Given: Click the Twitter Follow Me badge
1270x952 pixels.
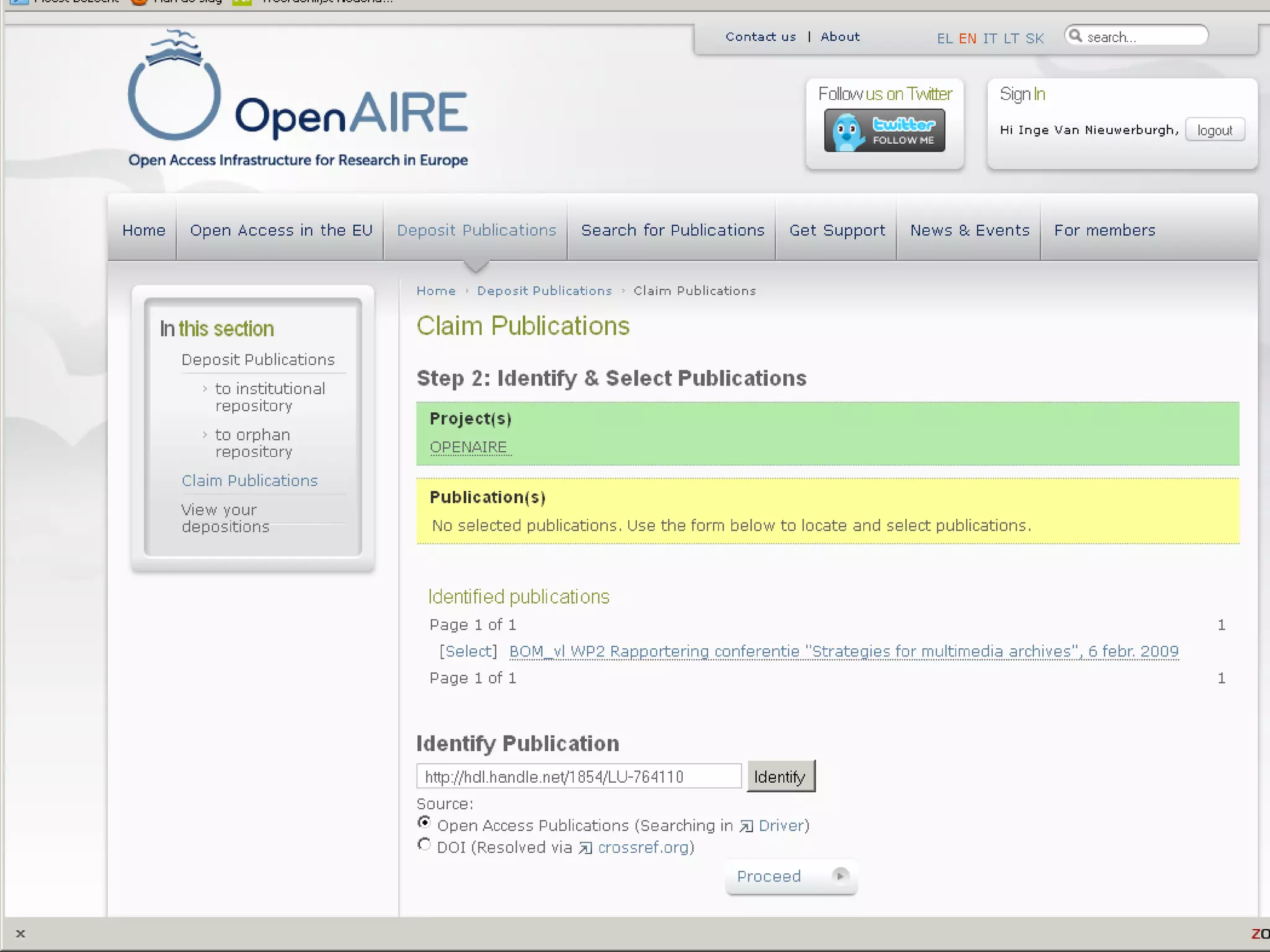Looking at the screenshot, I should click(884, 131).
